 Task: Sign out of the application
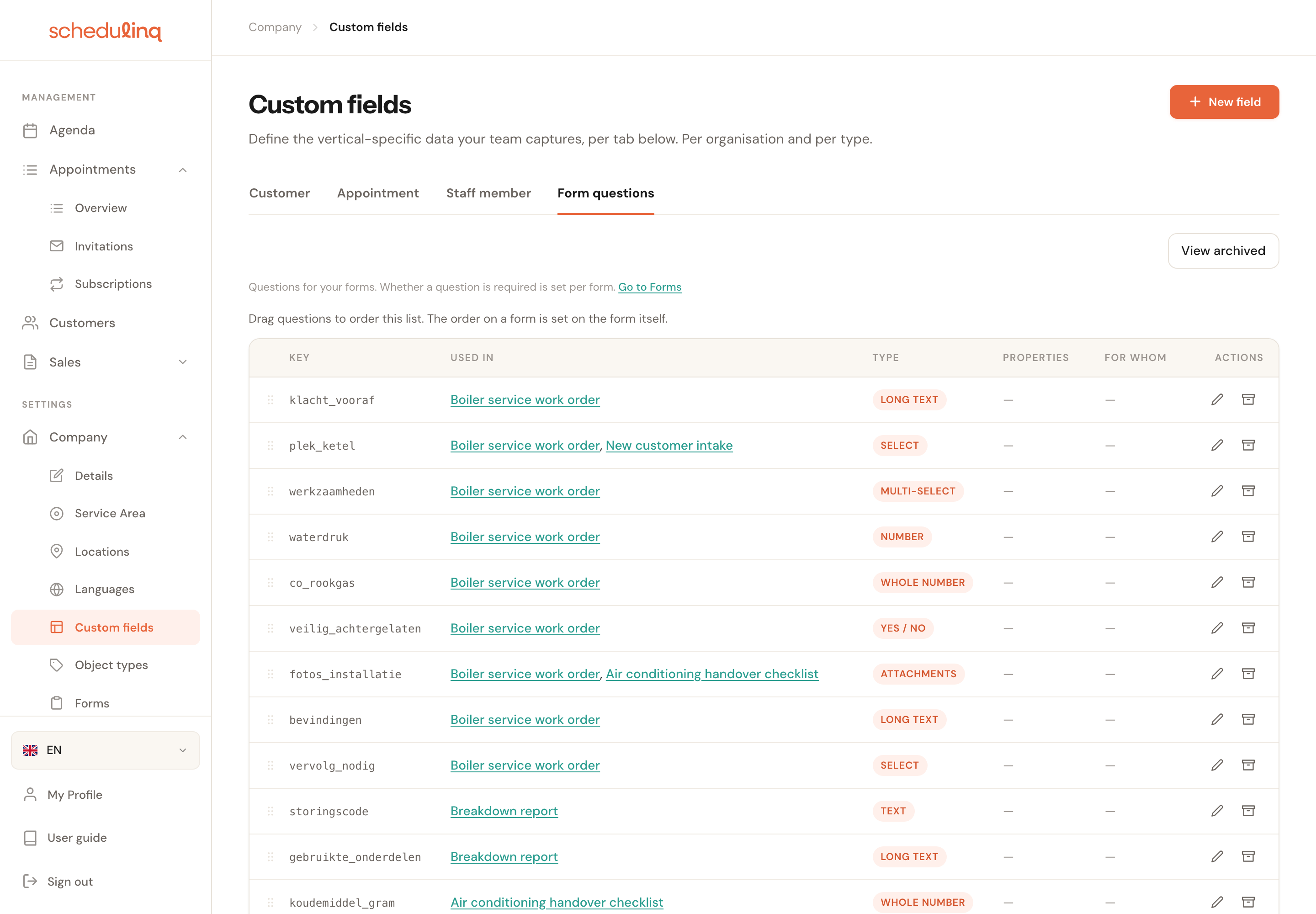(106, 882)
